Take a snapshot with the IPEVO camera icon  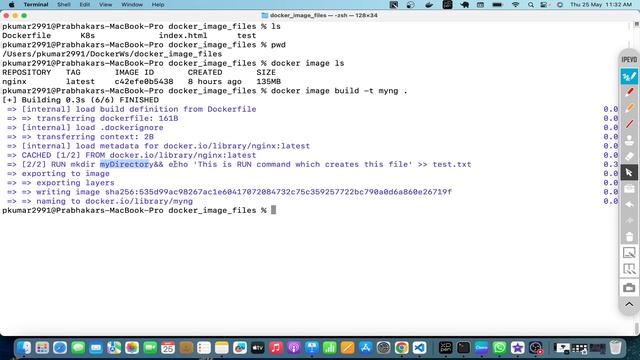(x=629, y=288)
